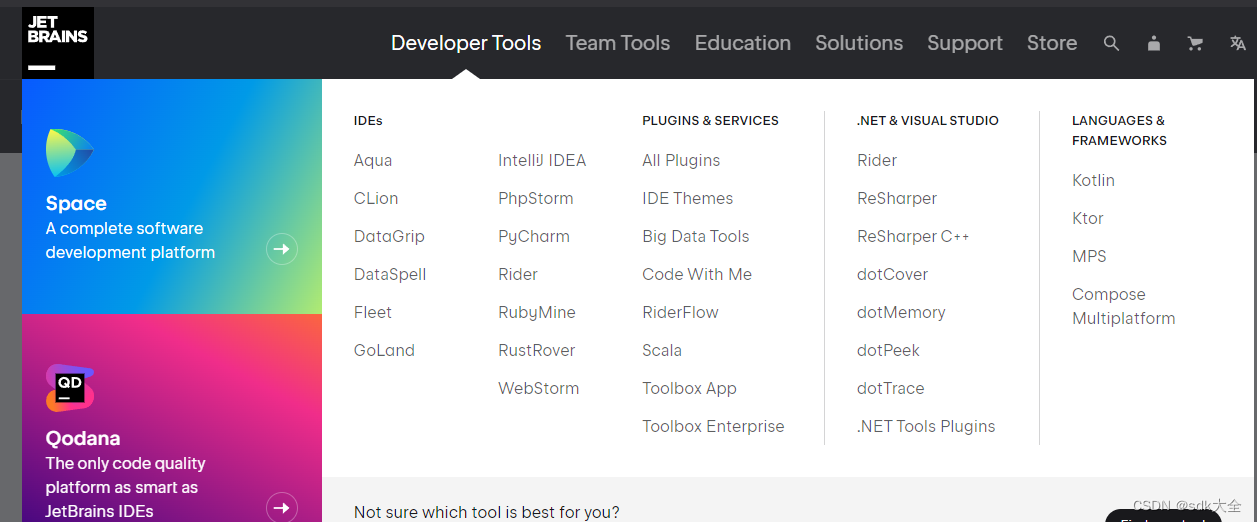Open the Ktor link
Image resolution: width=1257 pixels, height=522 pixels.
click(x=1088, y=218)
